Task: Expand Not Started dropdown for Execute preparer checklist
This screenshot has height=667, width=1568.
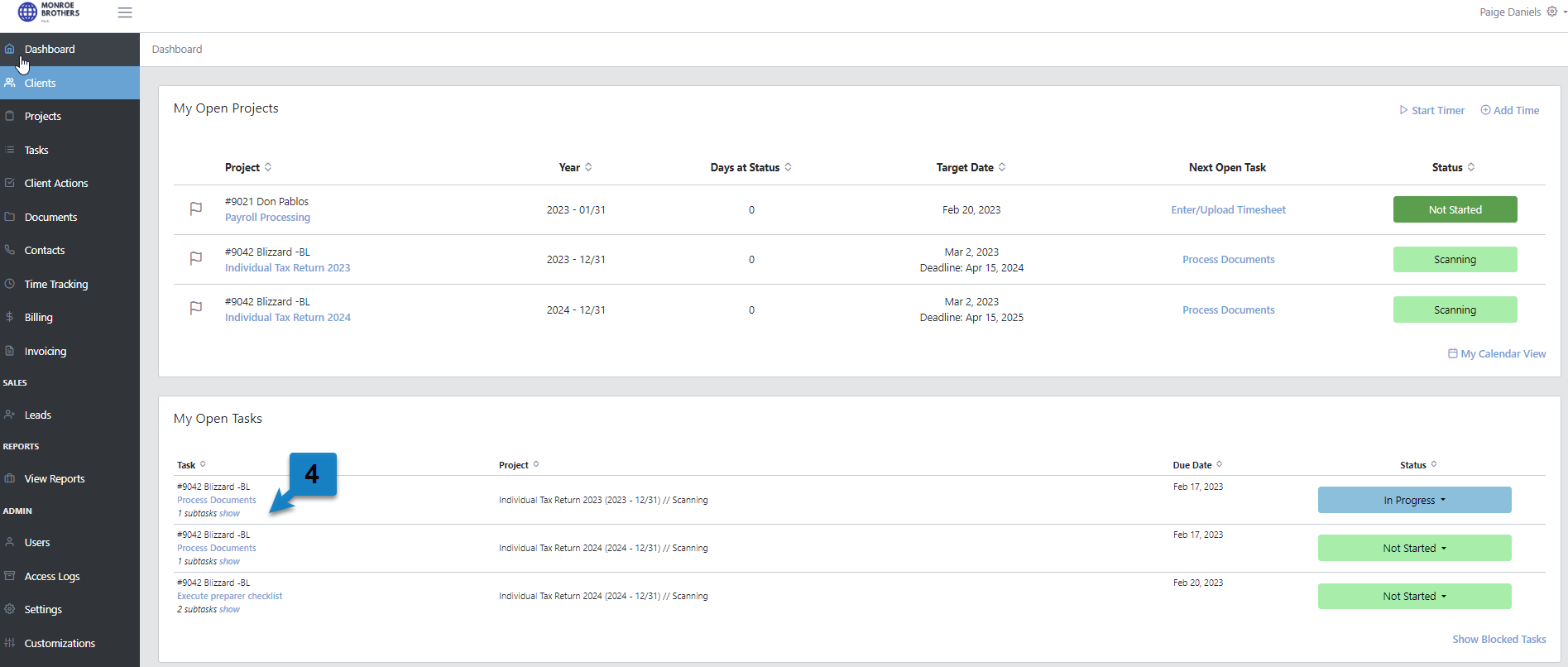Action: [x=1414, y=596]
